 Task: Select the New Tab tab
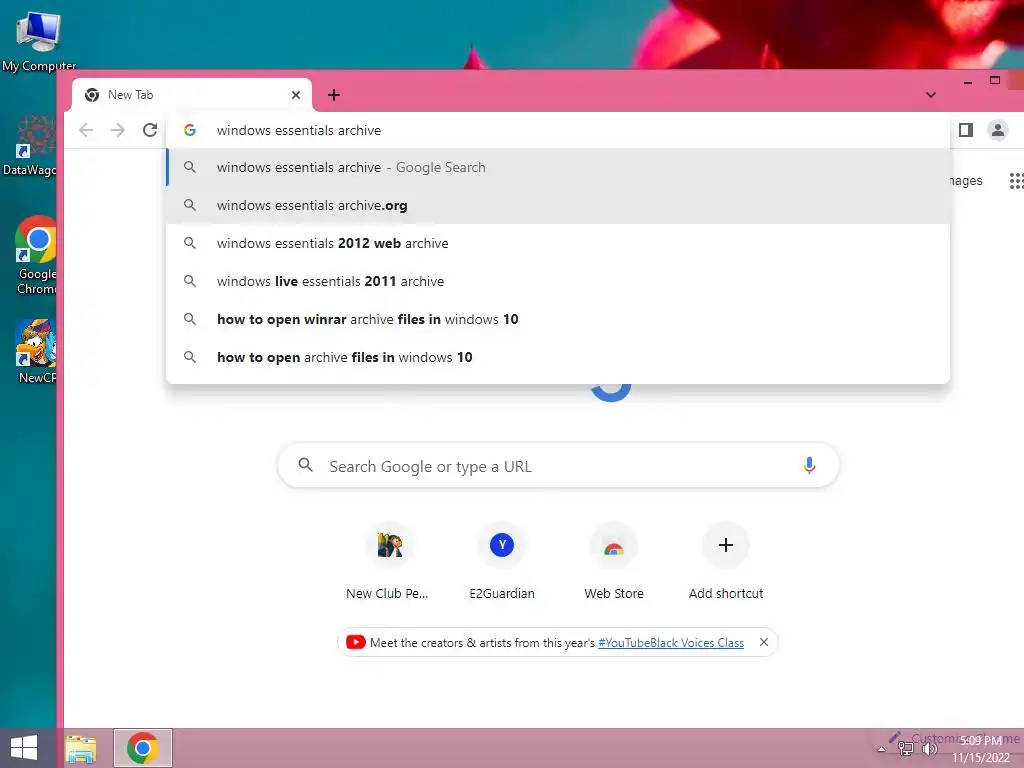(191, 95)
